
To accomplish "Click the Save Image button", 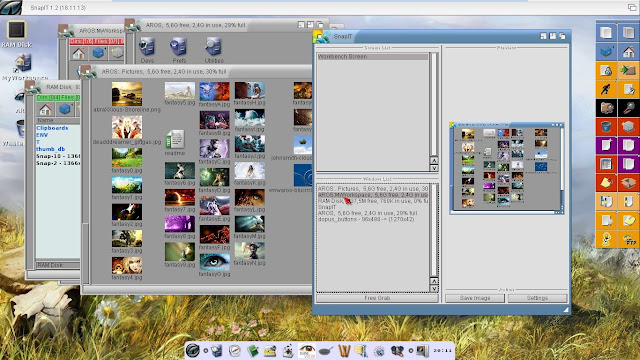I will point(475,298).
